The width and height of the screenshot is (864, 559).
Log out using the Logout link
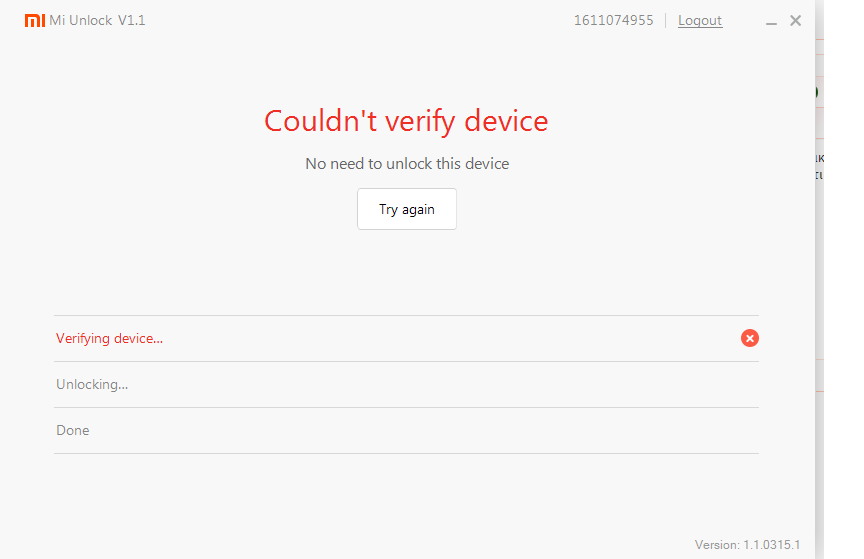(700, 20)
